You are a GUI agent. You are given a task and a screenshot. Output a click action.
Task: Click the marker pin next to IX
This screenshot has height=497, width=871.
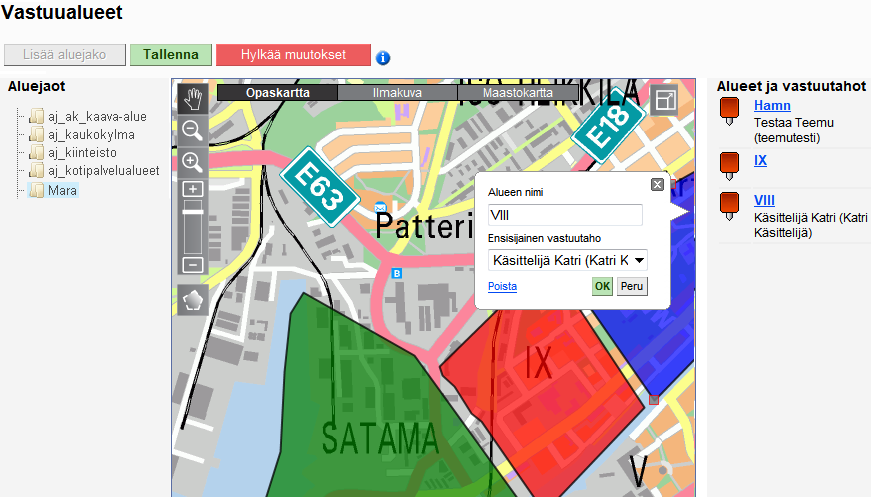point(729,166)
